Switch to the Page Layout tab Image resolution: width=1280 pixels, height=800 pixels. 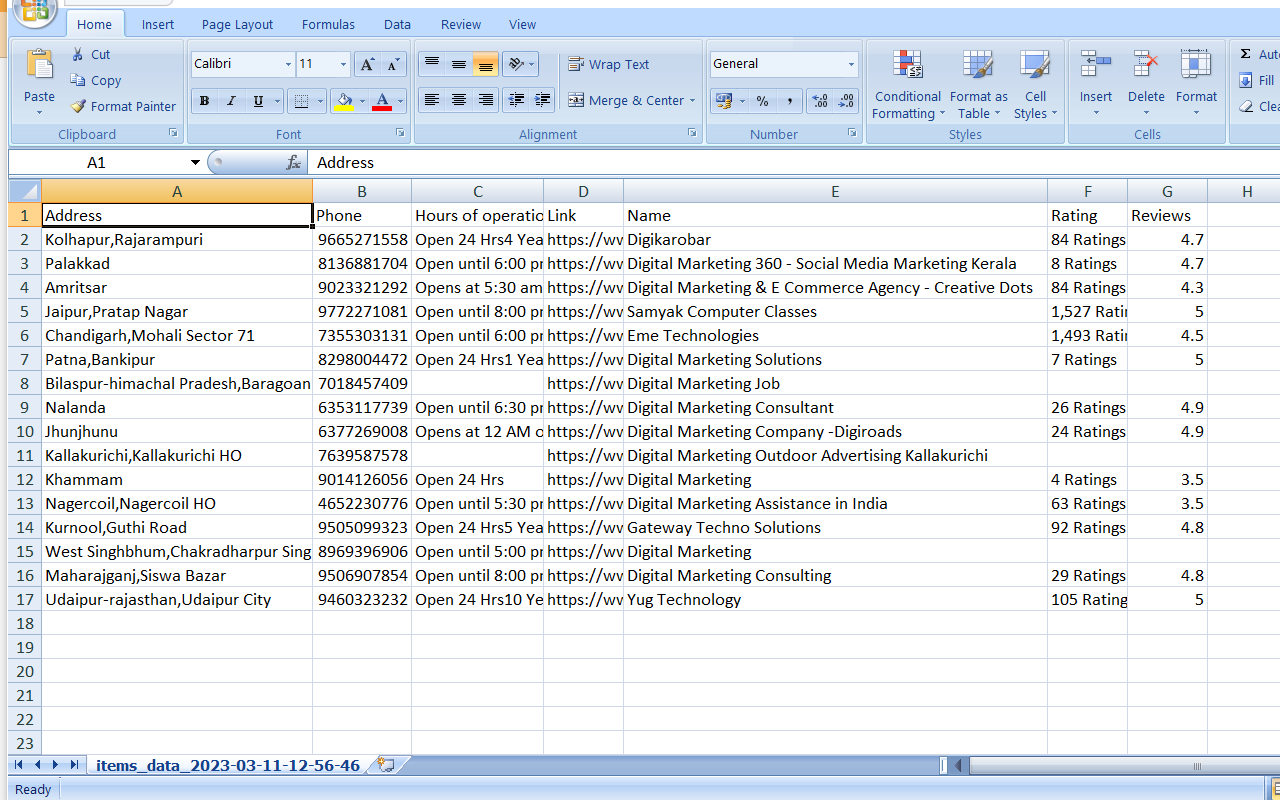[237, 24]
